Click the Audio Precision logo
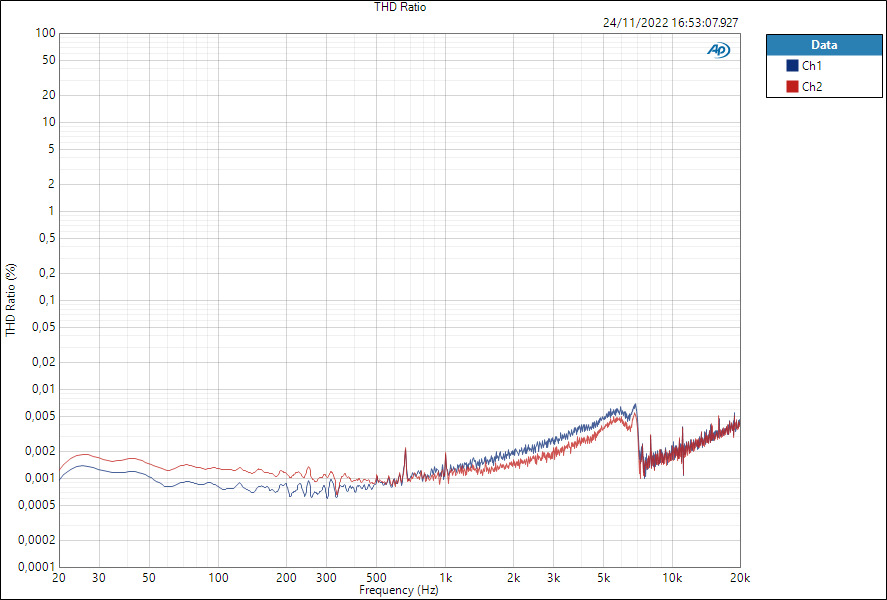The width and height of the screenshot is (887, 600). pos(720,47)
